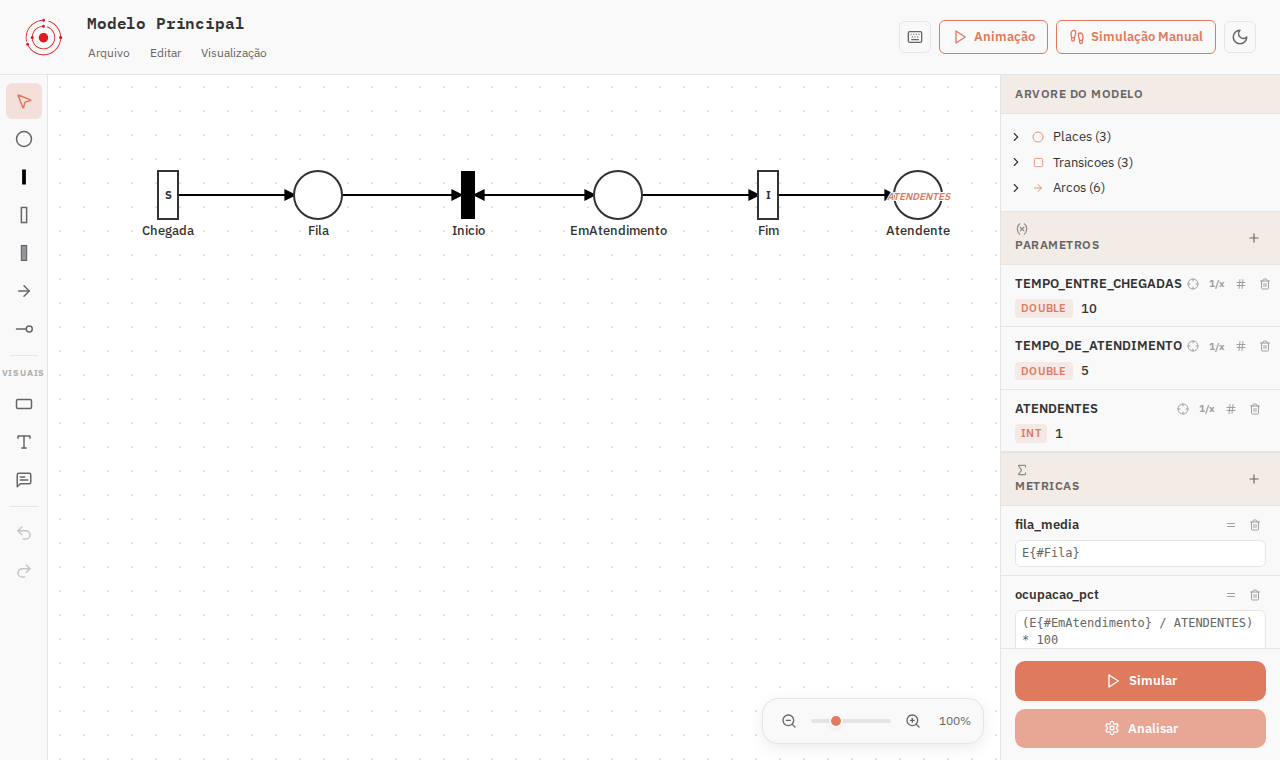Select the Fila place on canvas
1280x760 pixels.
318,195
